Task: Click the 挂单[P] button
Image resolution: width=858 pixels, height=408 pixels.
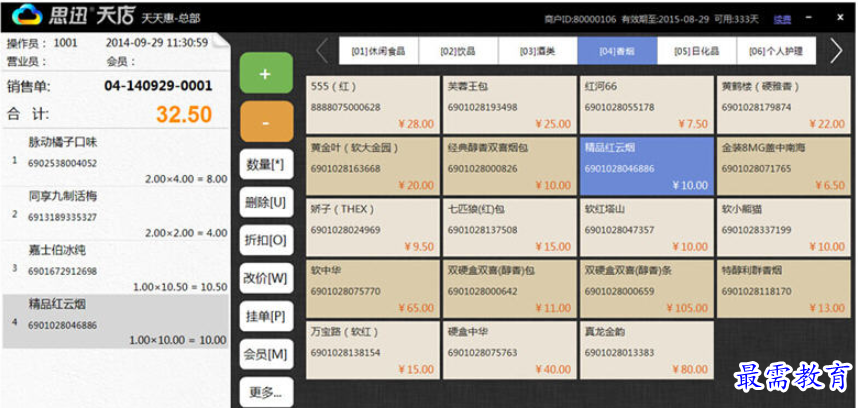Action: [266, 316]
